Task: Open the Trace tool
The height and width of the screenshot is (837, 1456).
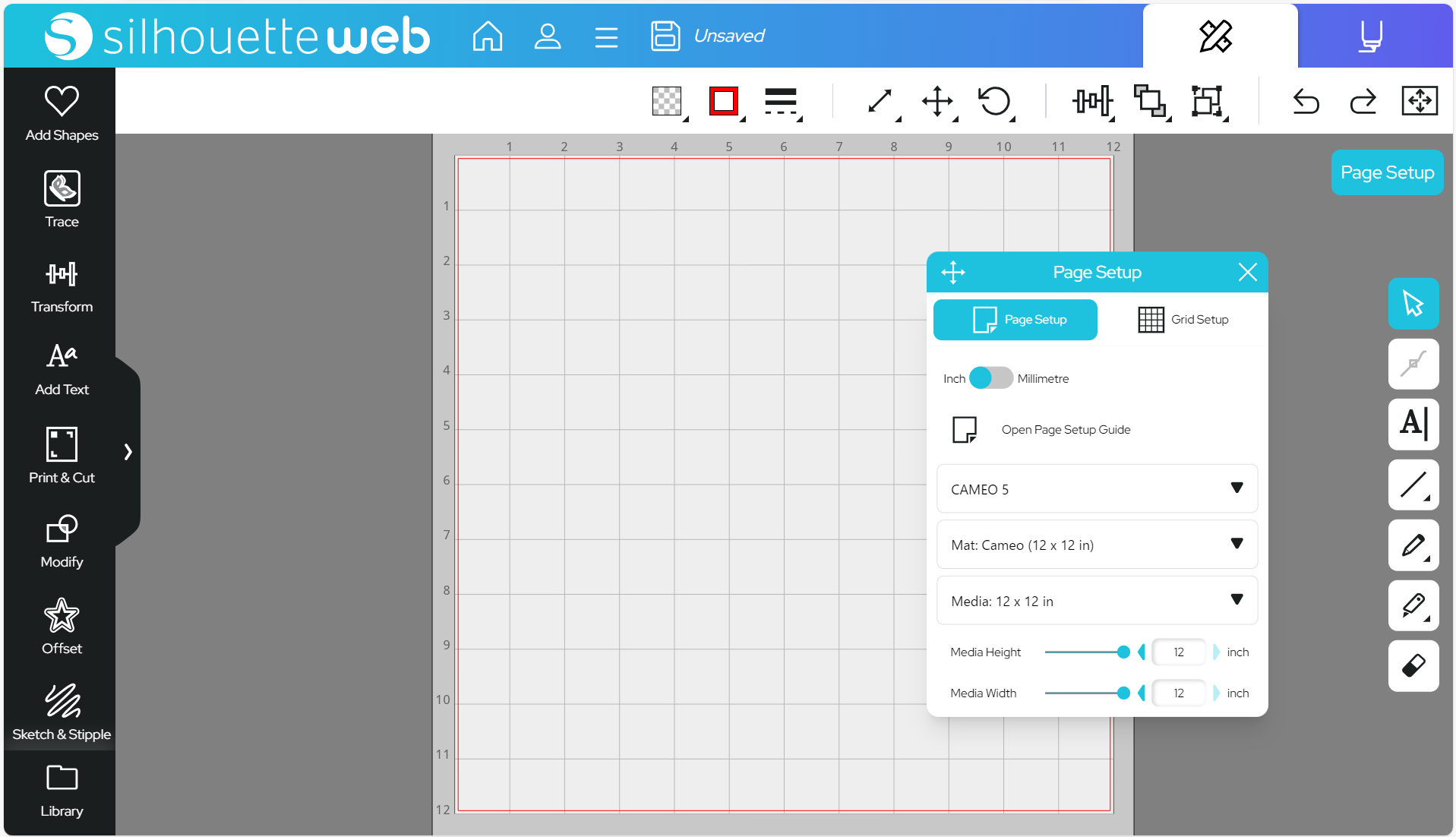Action: (x=62, y=200)
